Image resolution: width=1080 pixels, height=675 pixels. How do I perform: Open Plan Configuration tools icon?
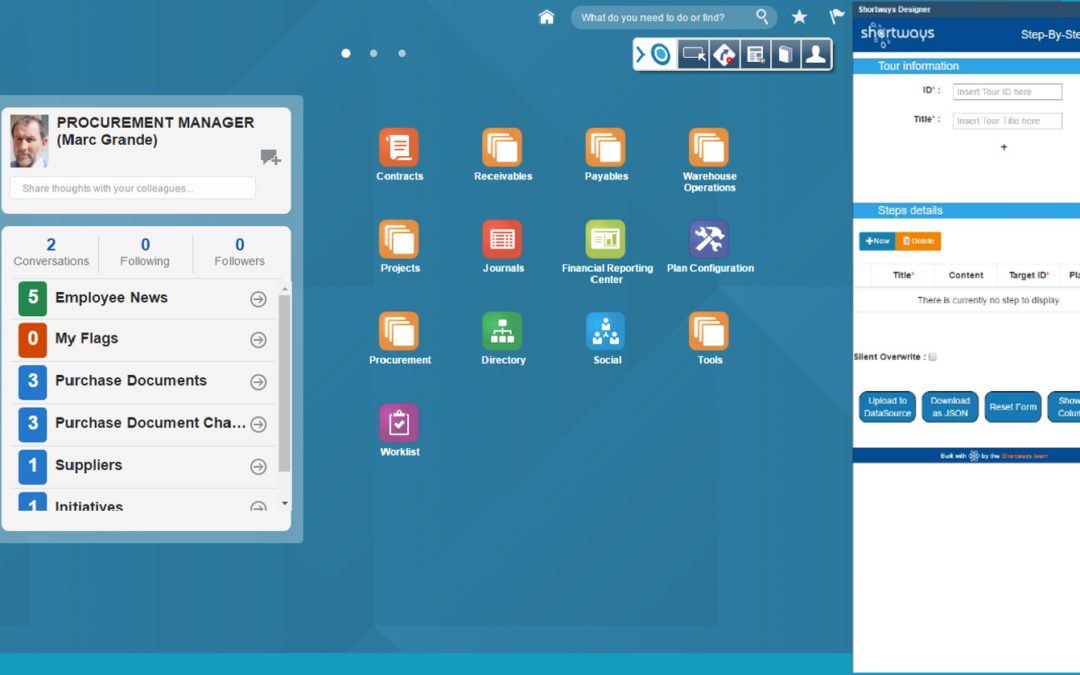click(x=709, y=239)
